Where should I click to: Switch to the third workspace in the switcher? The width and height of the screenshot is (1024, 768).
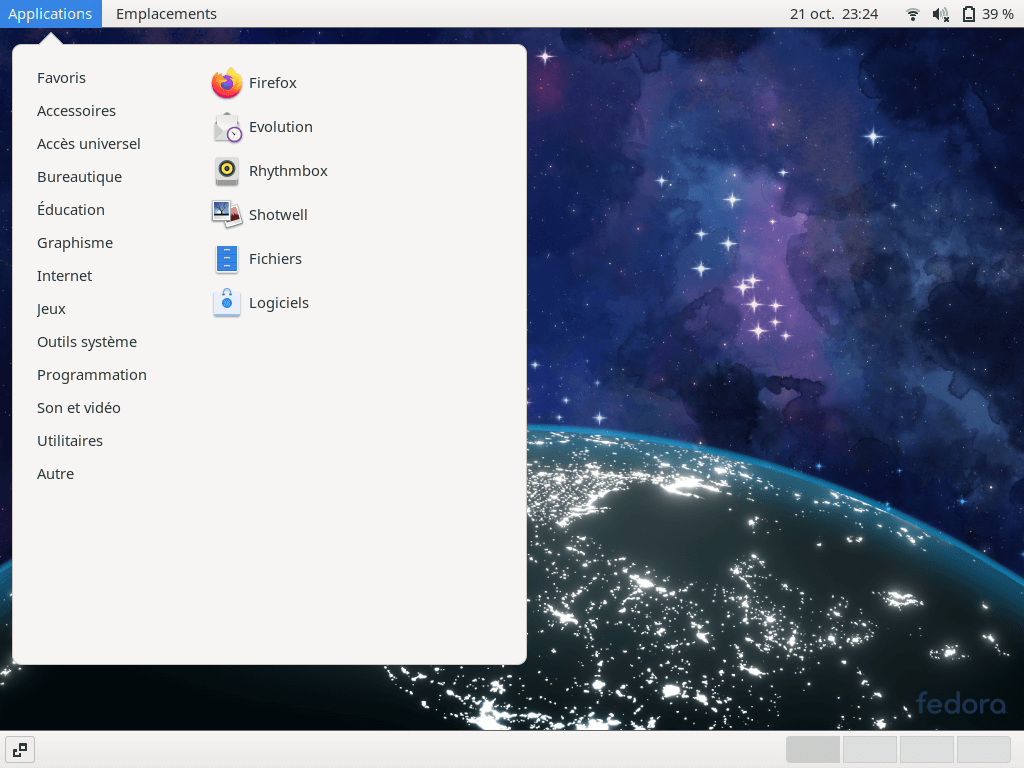pyautogui.click(x=927, y=750)
